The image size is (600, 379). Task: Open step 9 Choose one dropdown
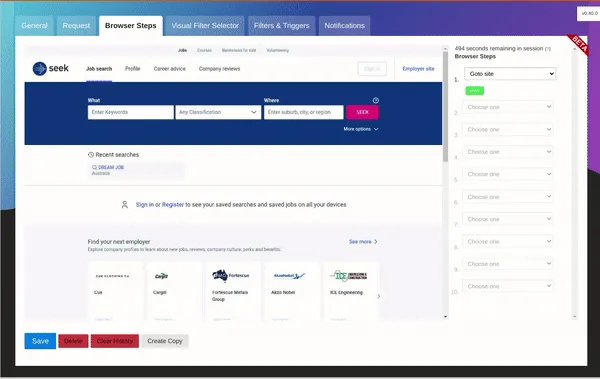tap(508, 264)
